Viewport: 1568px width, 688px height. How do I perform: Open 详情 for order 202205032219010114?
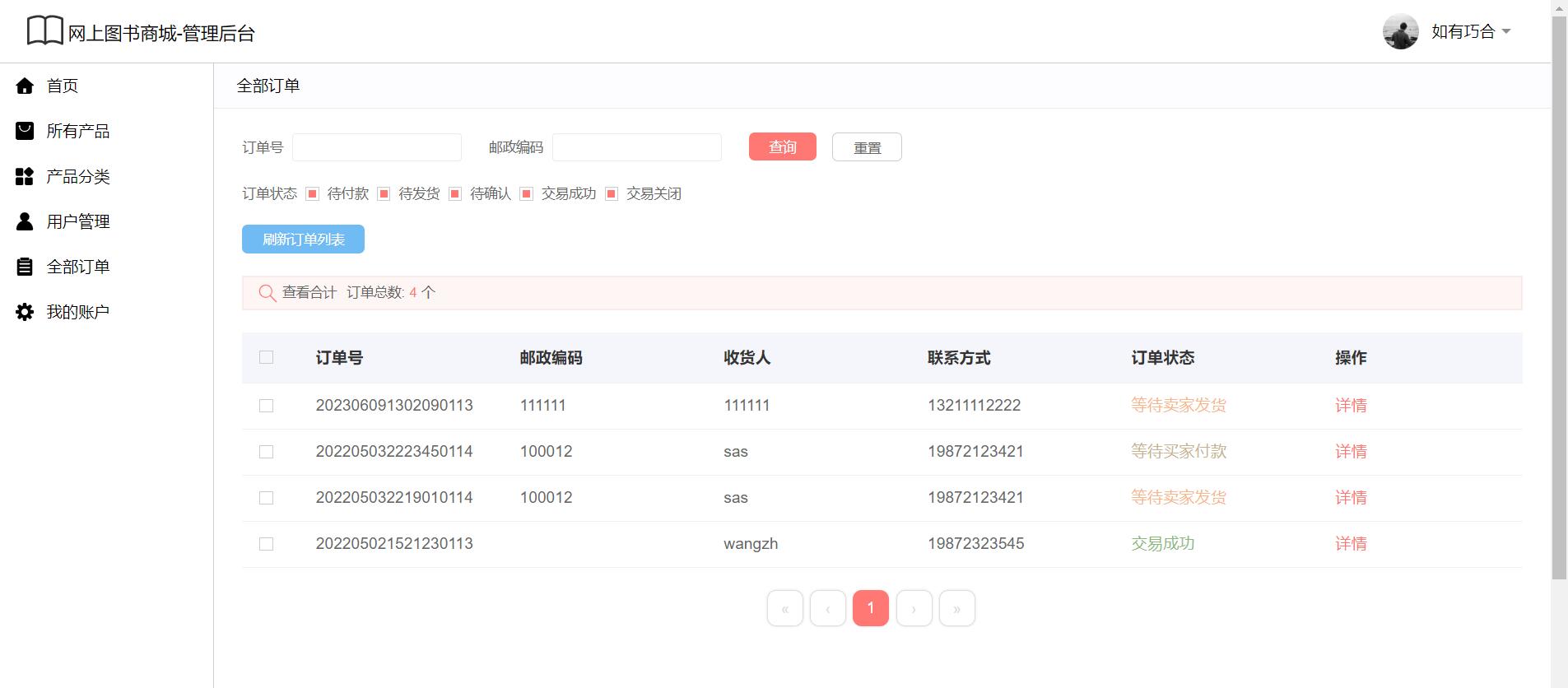click(1351, 497)
